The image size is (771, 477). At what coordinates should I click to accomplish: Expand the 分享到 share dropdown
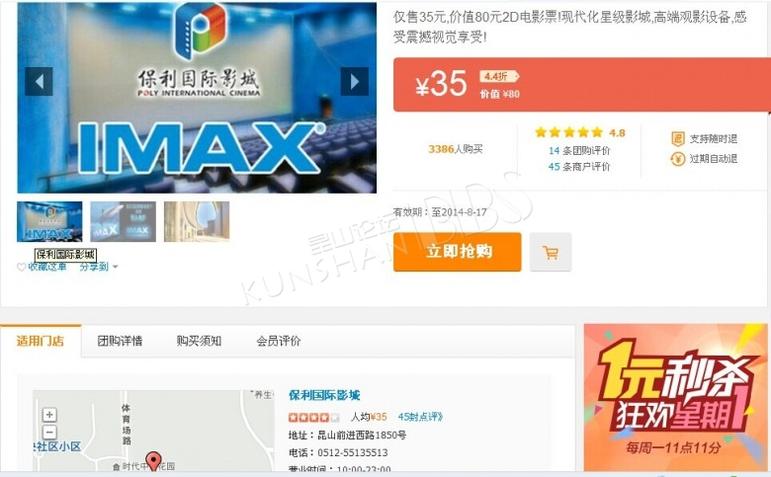coord(99,267)
